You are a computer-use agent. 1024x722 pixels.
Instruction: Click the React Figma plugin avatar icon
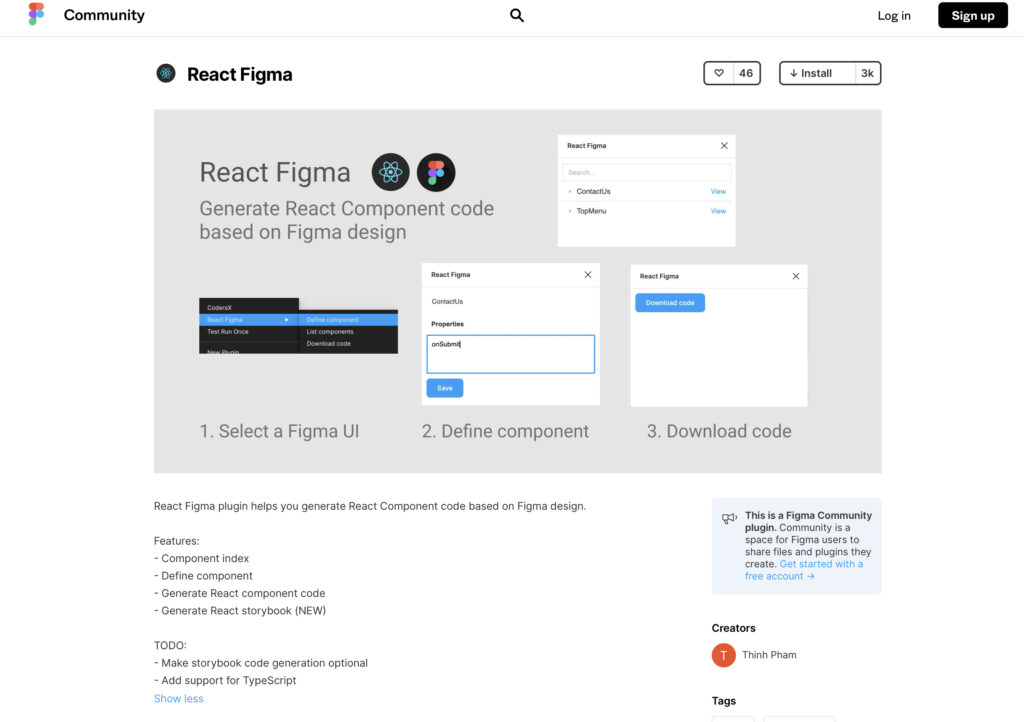coord(165,73)
